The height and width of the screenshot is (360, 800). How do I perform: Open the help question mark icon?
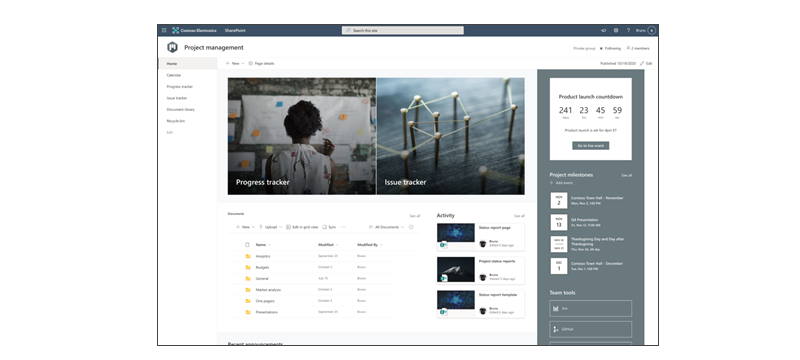click(628, 31)
